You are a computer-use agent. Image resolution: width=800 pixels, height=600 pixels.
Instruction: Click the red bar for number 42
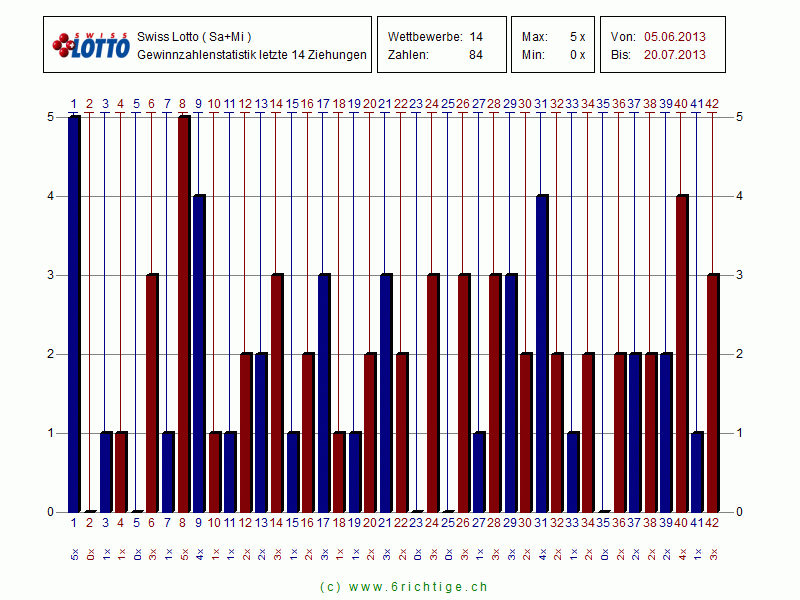[x=713, y=392]
